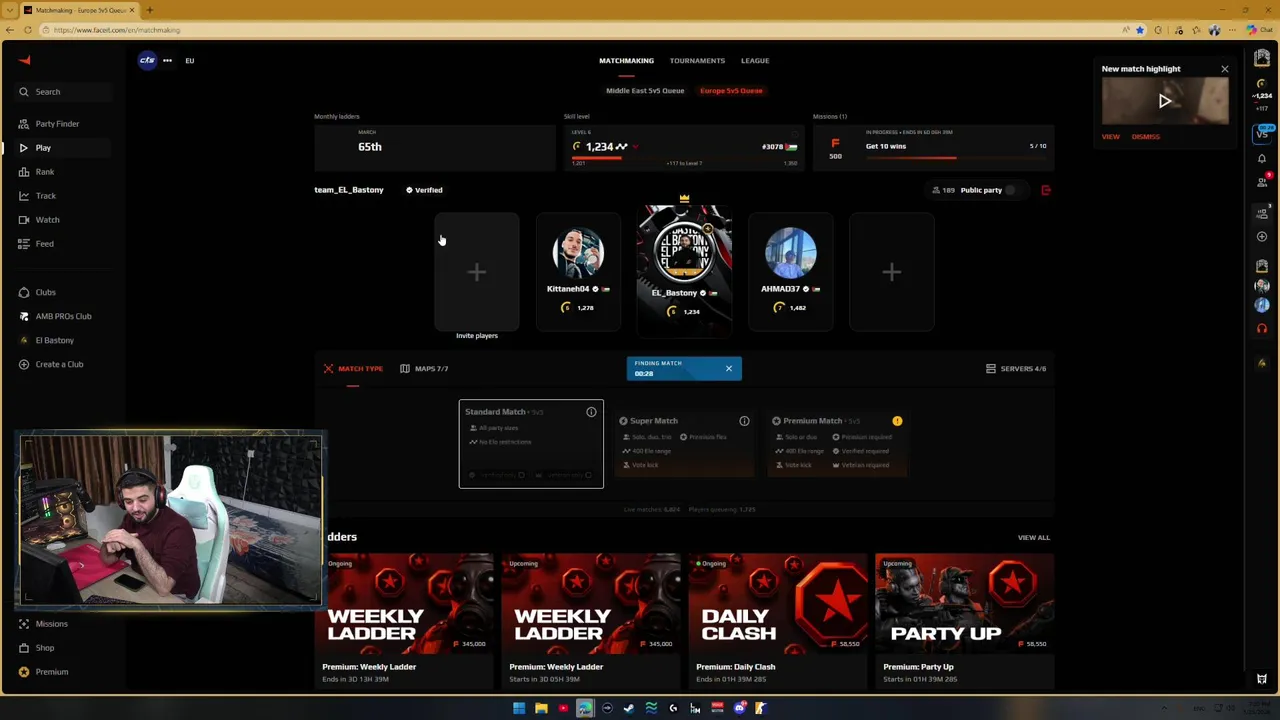Show Standard Match info
This screenshot has width=1280, height=720.
591,412
